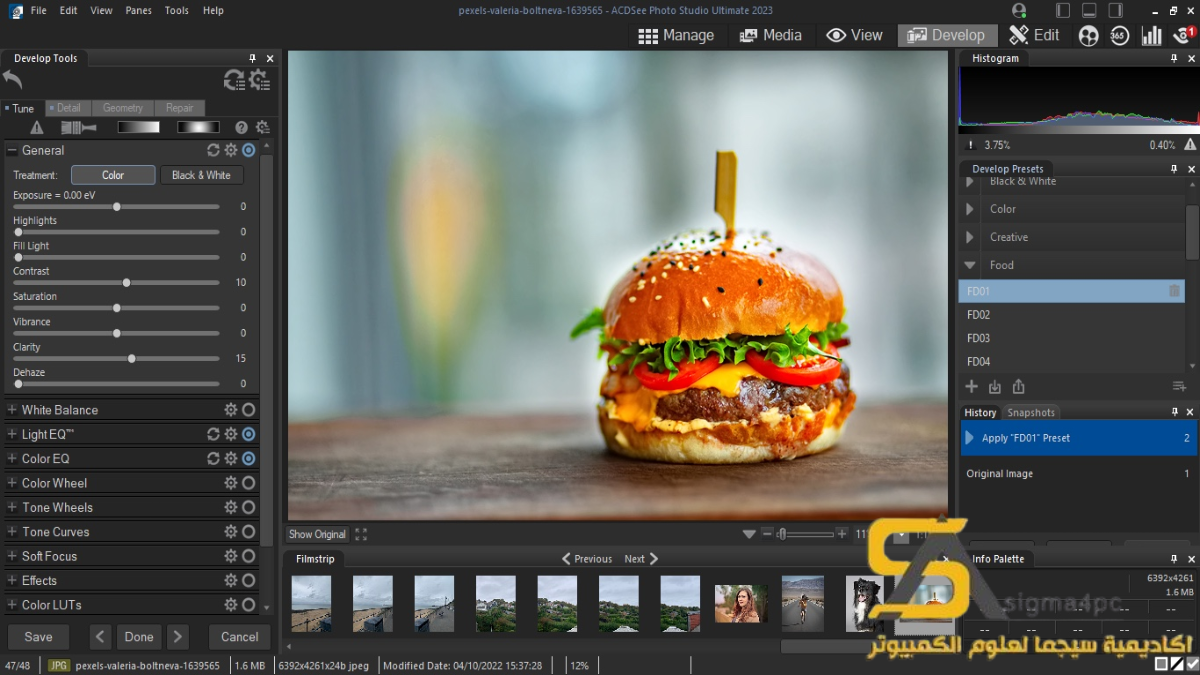Select the radial gradient tool
Viewport: 1200px width, 675px height.
(x=198, y=127)
